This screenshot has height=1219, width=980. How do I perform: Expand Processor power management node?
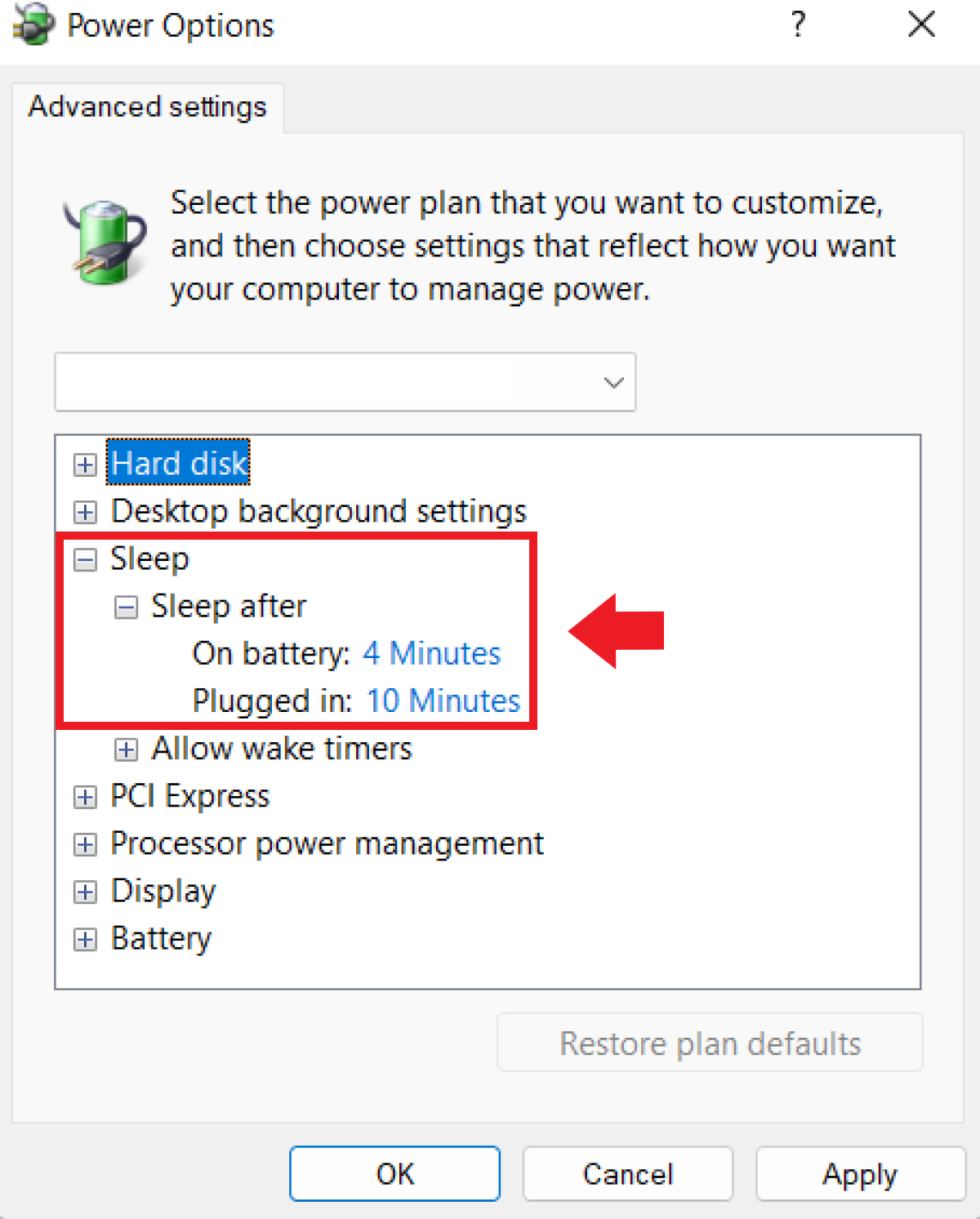pos(85,843)
